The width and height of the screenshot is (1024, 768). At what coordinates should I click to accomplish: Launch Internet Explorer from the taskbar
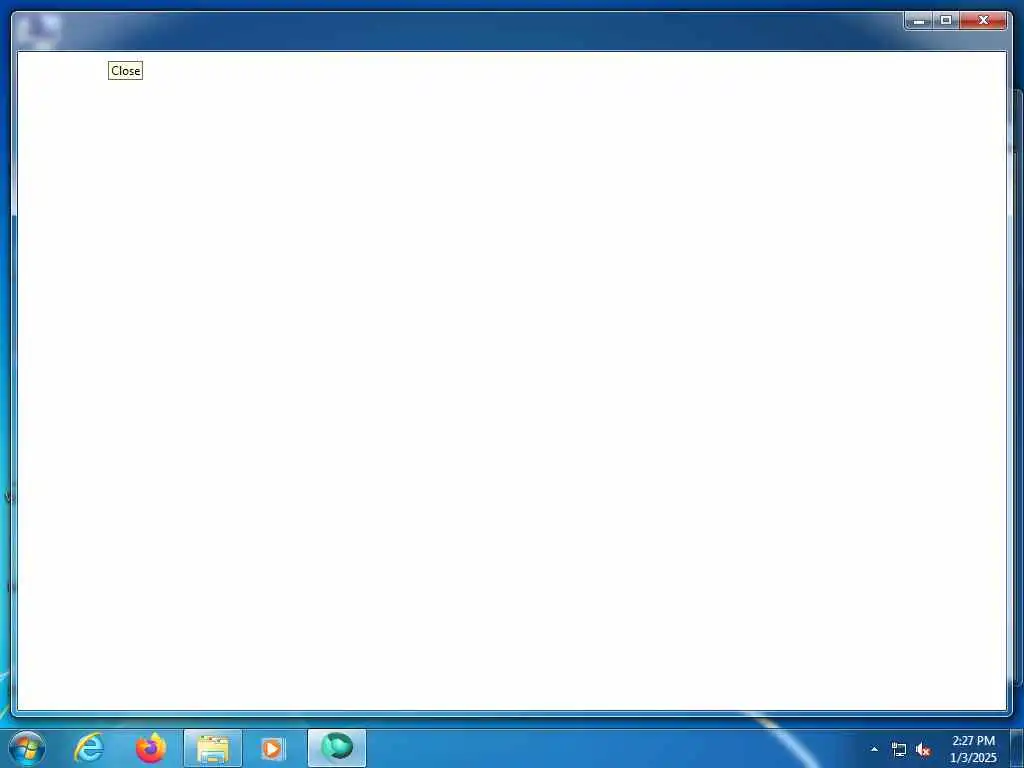[89, 748]
